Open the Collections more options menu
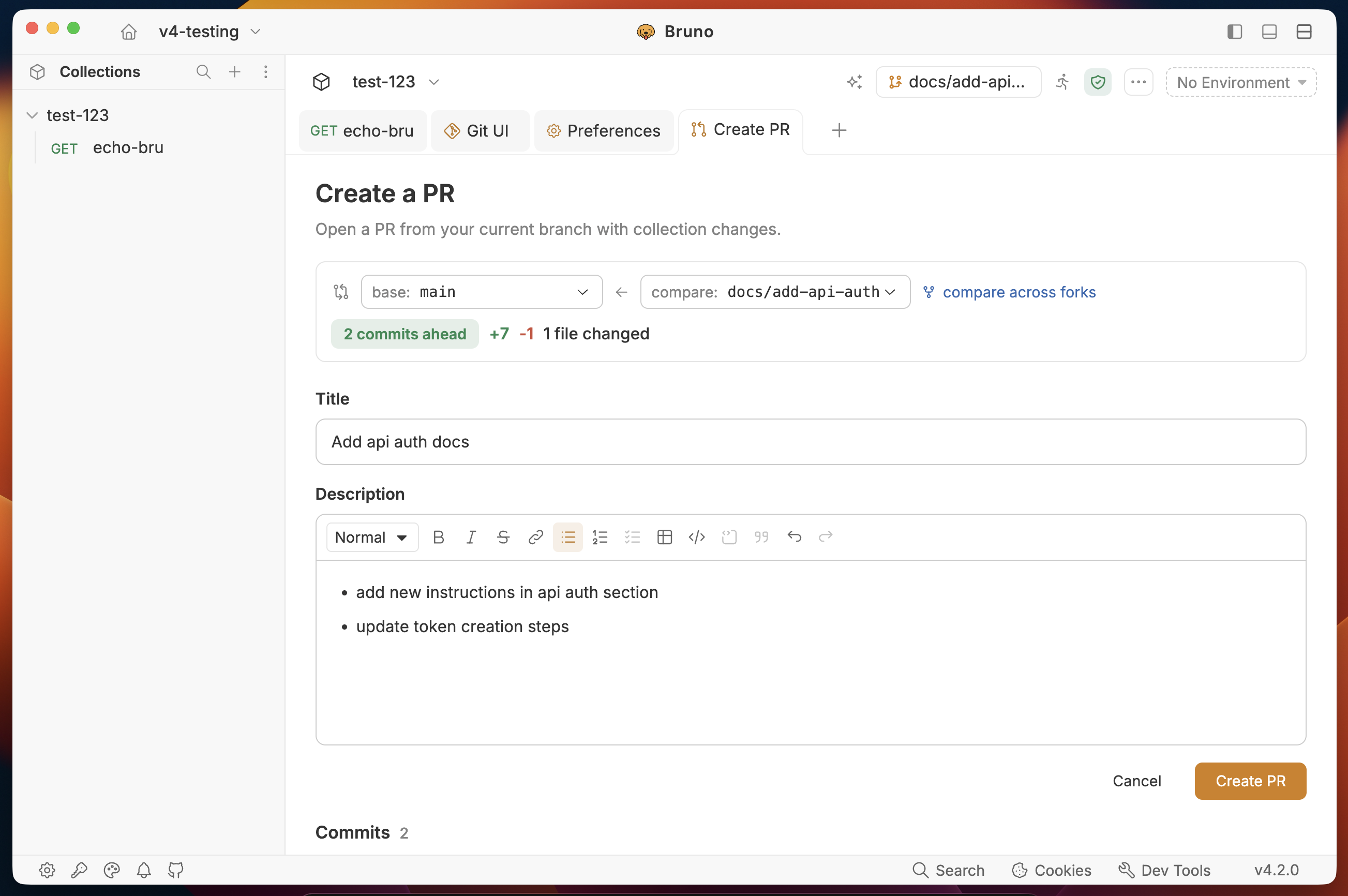Viewport: 1348px width, 896px height. tap(266, 72)
